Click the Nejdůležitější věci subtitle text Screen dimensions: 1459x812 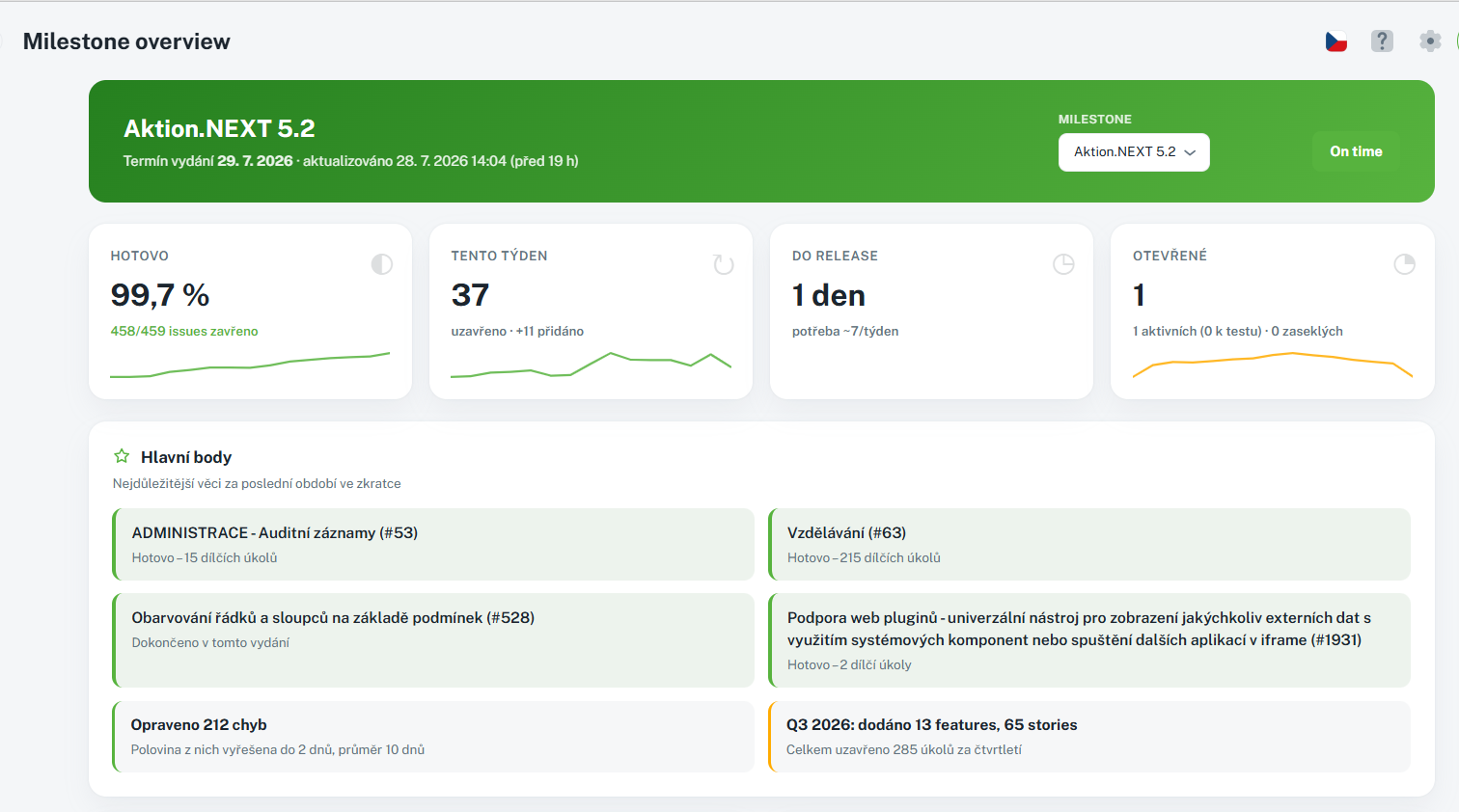[257, 483]
